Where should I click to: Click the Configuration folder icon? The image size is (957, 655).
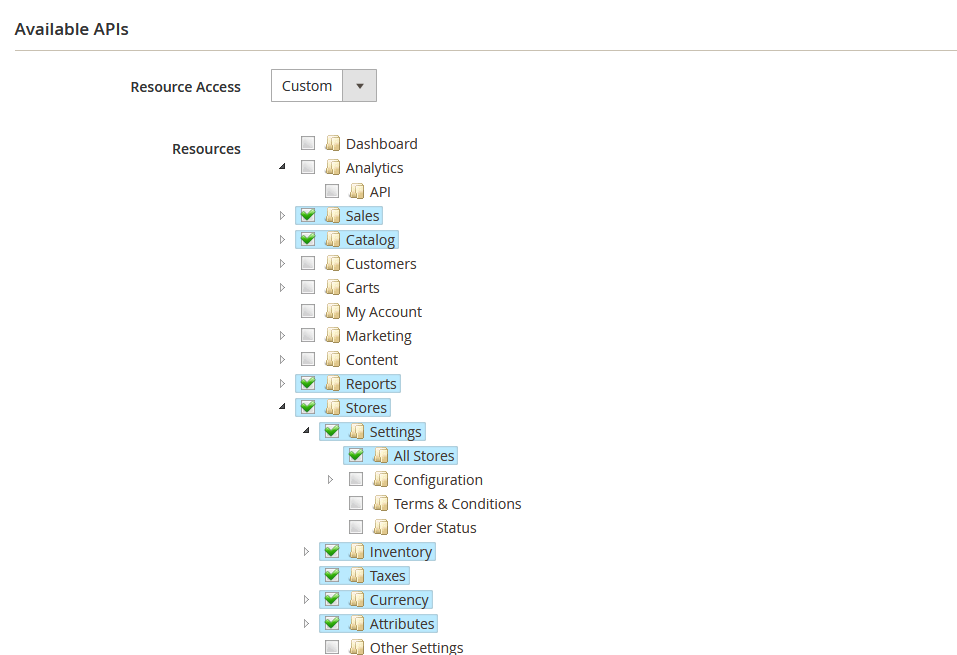[x=381, y=479]
